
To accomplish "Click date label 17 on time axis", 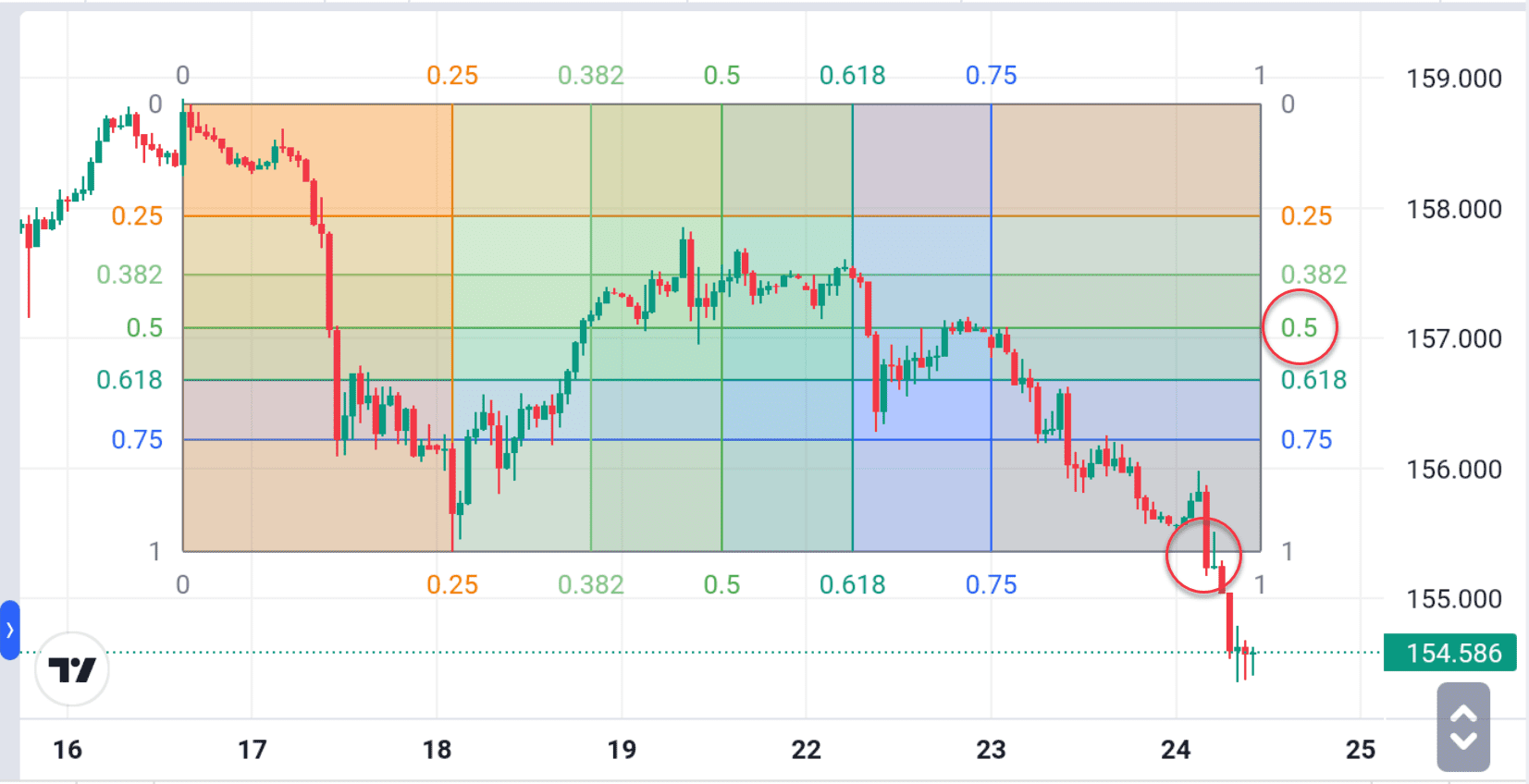I will click(253, 749).
